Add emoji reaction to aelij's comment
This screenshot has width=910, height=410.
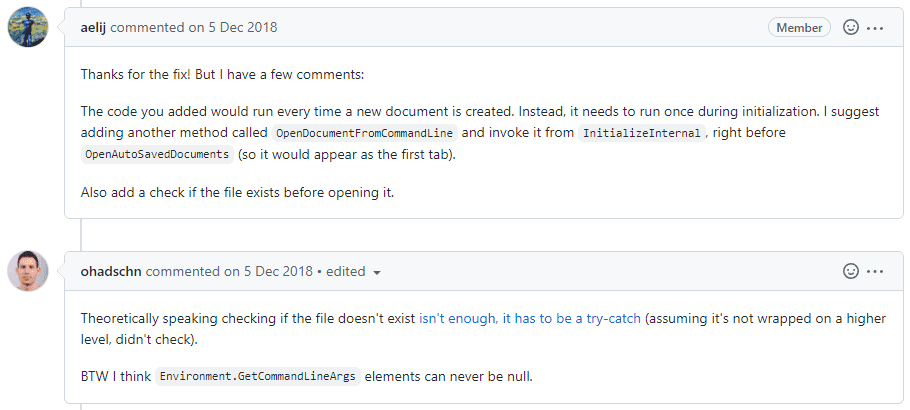pos(850,27)
